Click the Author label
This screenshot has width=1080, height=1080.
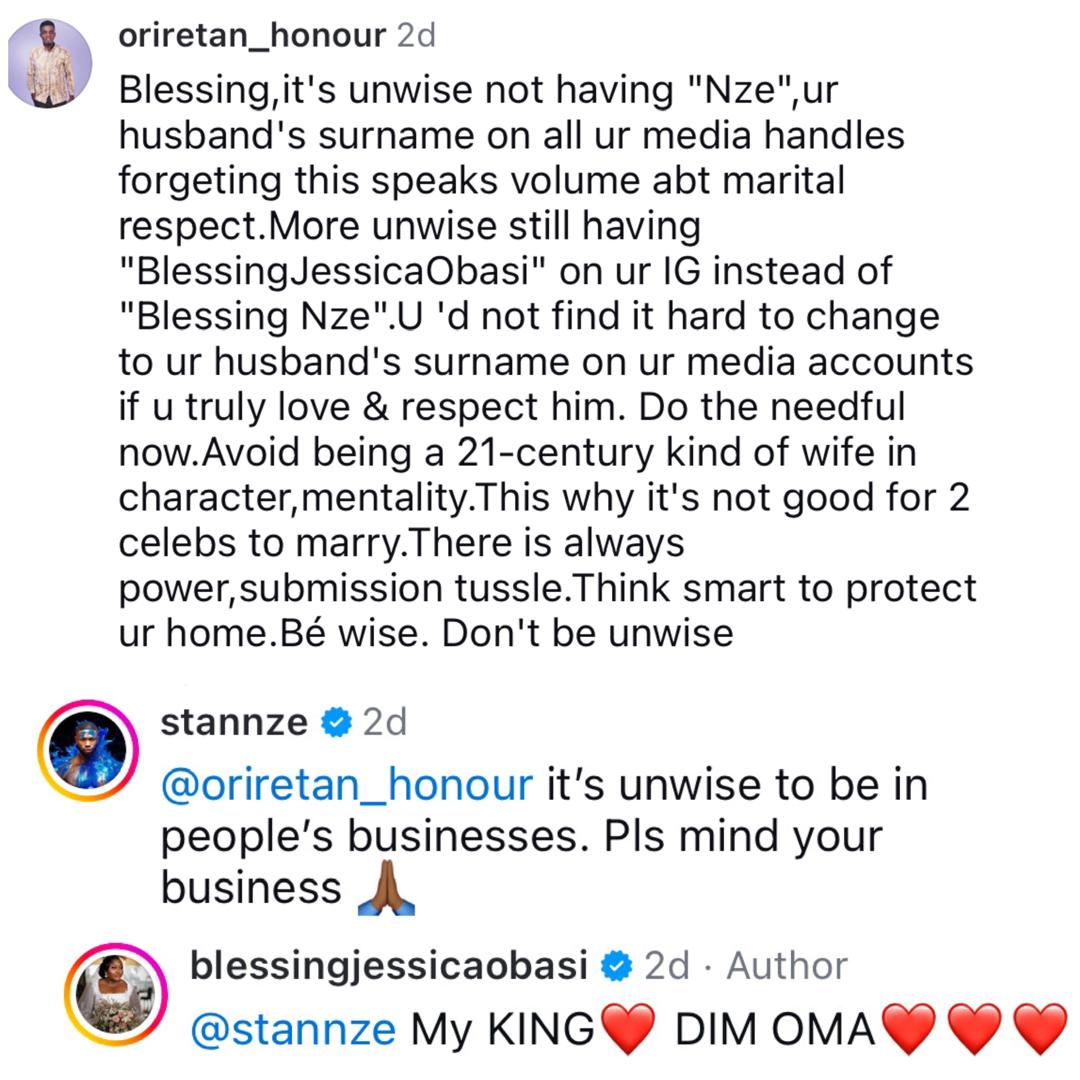(787, 965)
